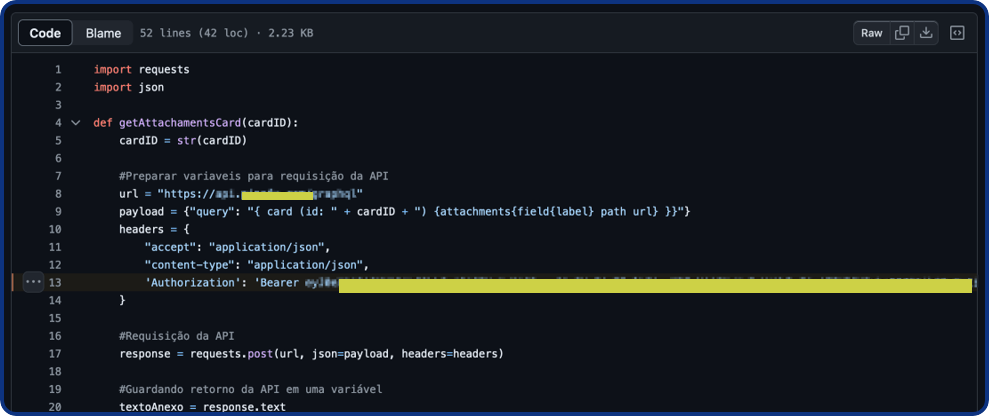Click the "accept" header line
The image size is (989, 416).
coord(237,247)
